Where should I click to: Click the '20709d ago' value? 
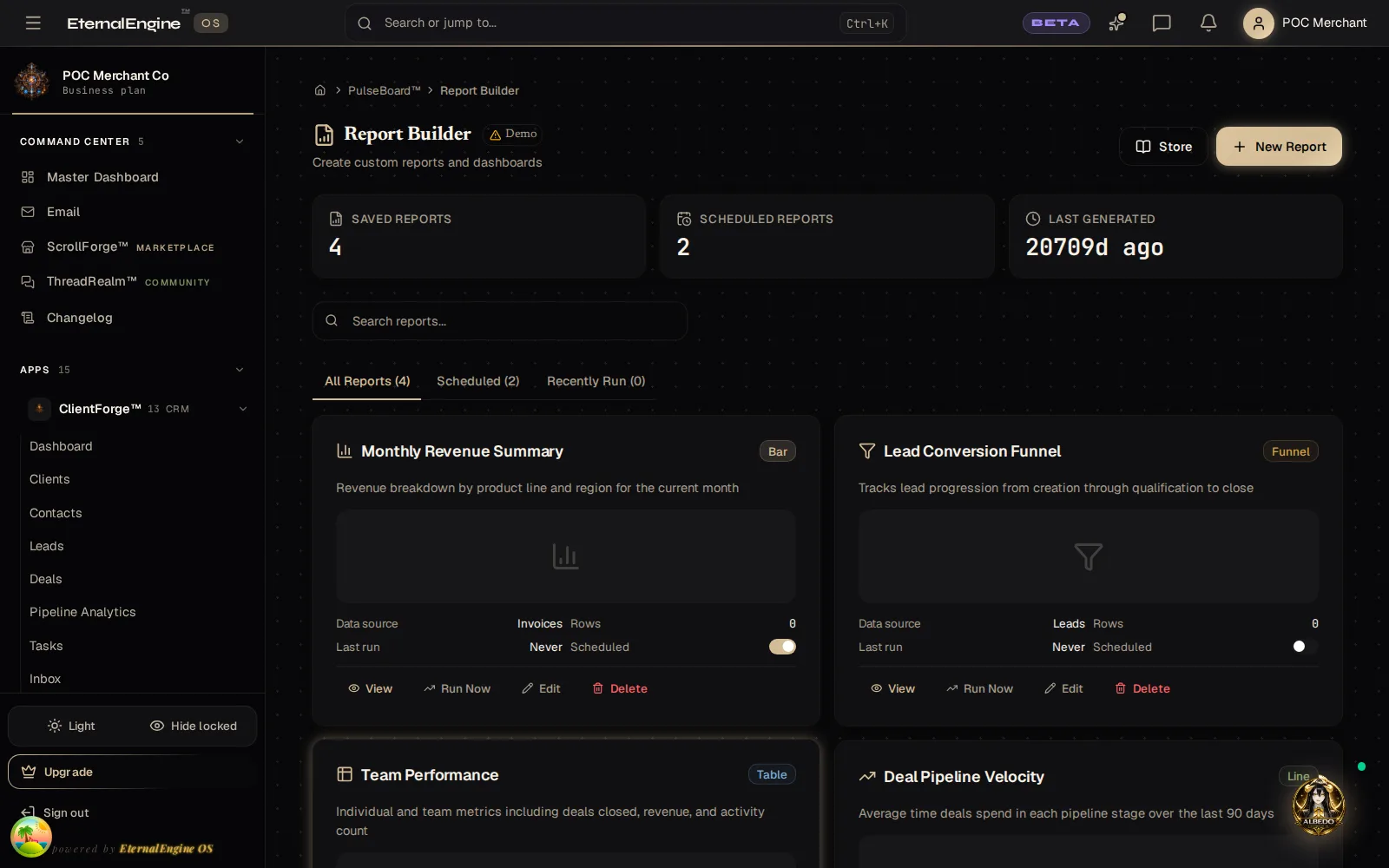[x=1095, y=247]
